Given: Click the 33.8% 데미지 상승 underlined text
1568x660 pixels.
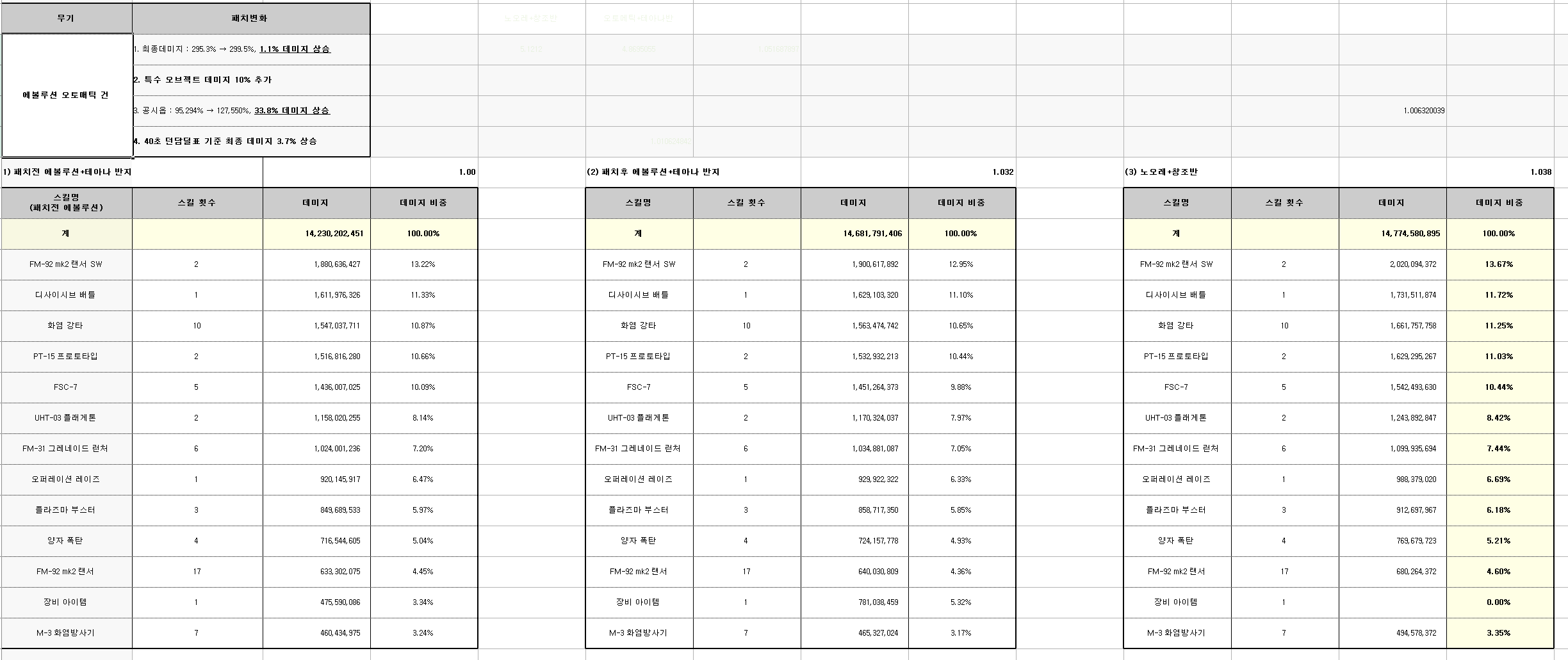Looking at the screenshot, I should pyautogui.click(x=292, y=111).
